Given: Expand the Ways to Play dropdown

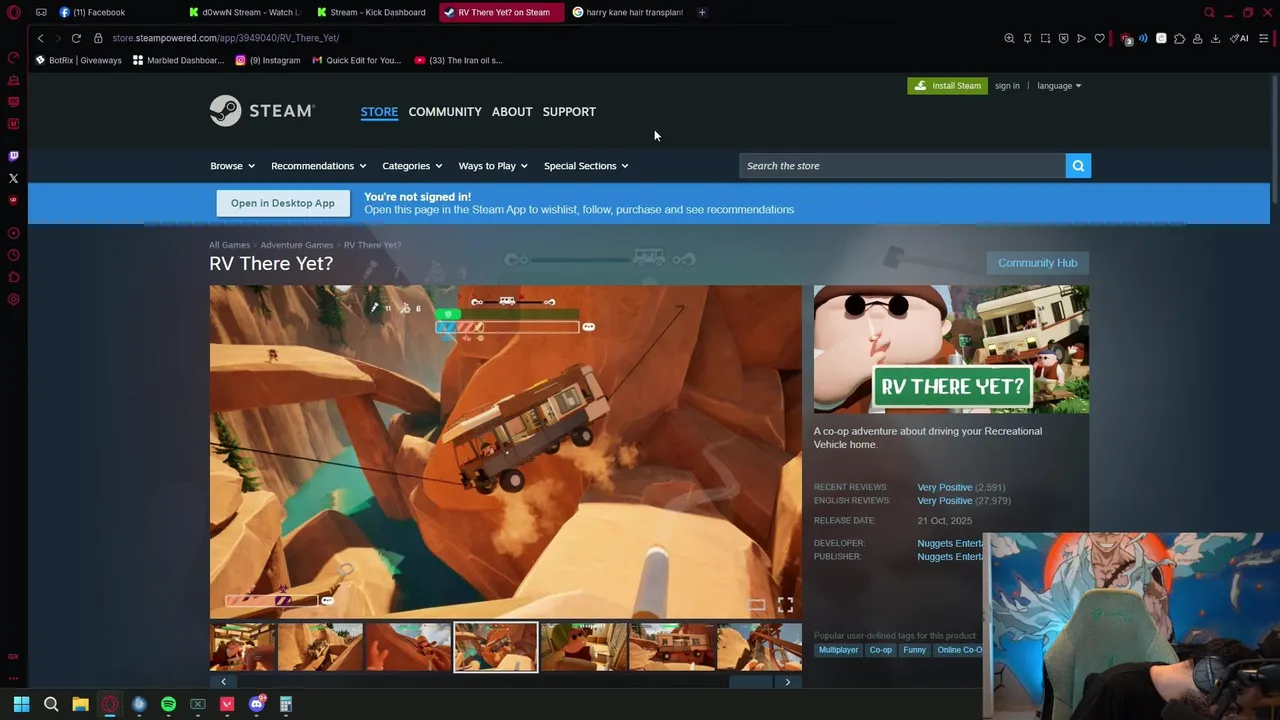Looking at the screenshot, I should (493, 166).
